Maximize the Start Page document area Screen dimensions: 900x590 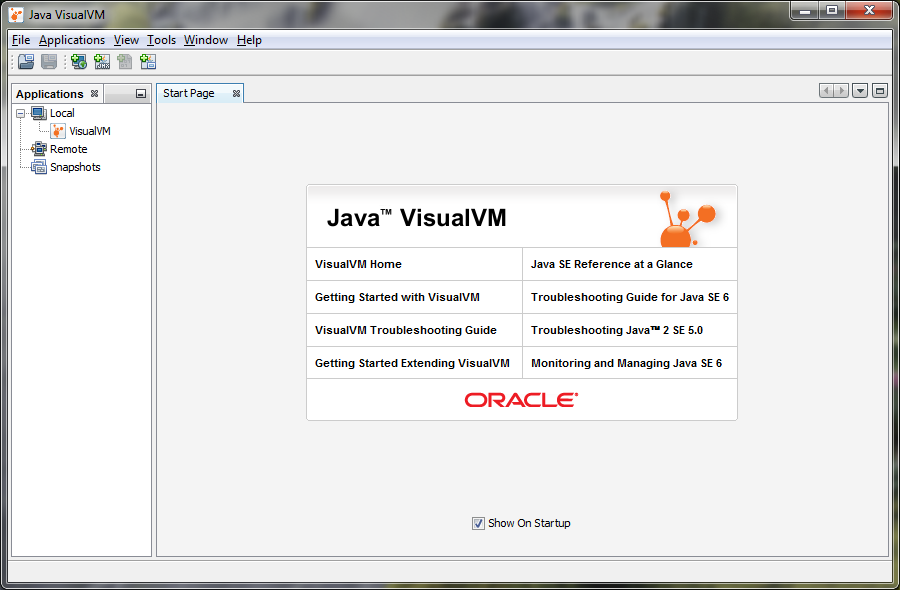point(879,90)
